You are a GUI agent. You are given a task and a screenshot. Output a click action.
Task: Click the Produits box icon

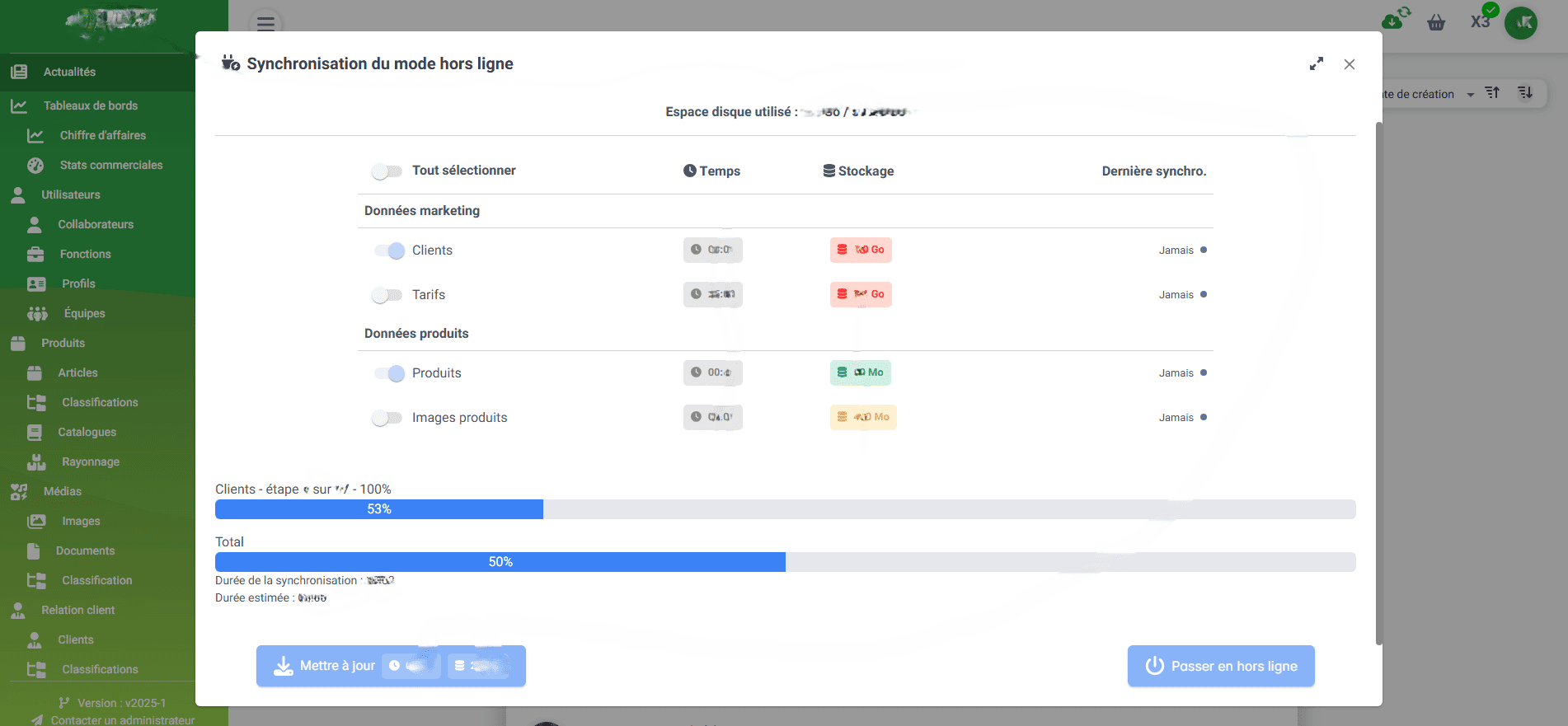[18, 343]
